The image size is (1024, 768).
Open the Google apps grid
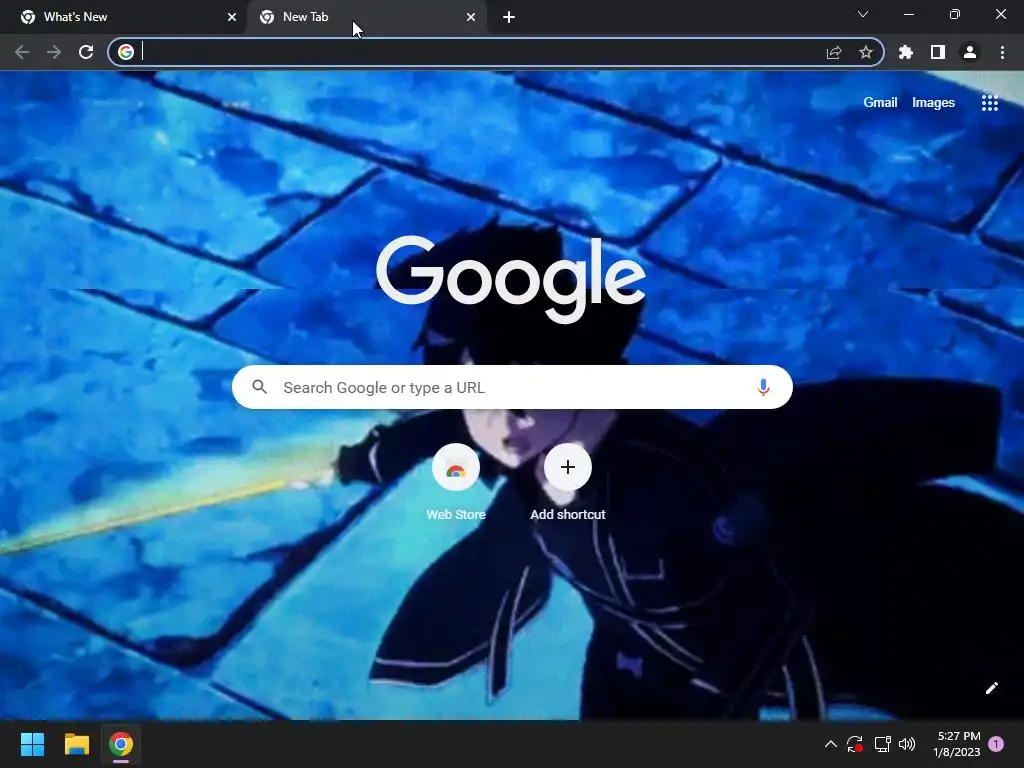[x=990, y=103]
